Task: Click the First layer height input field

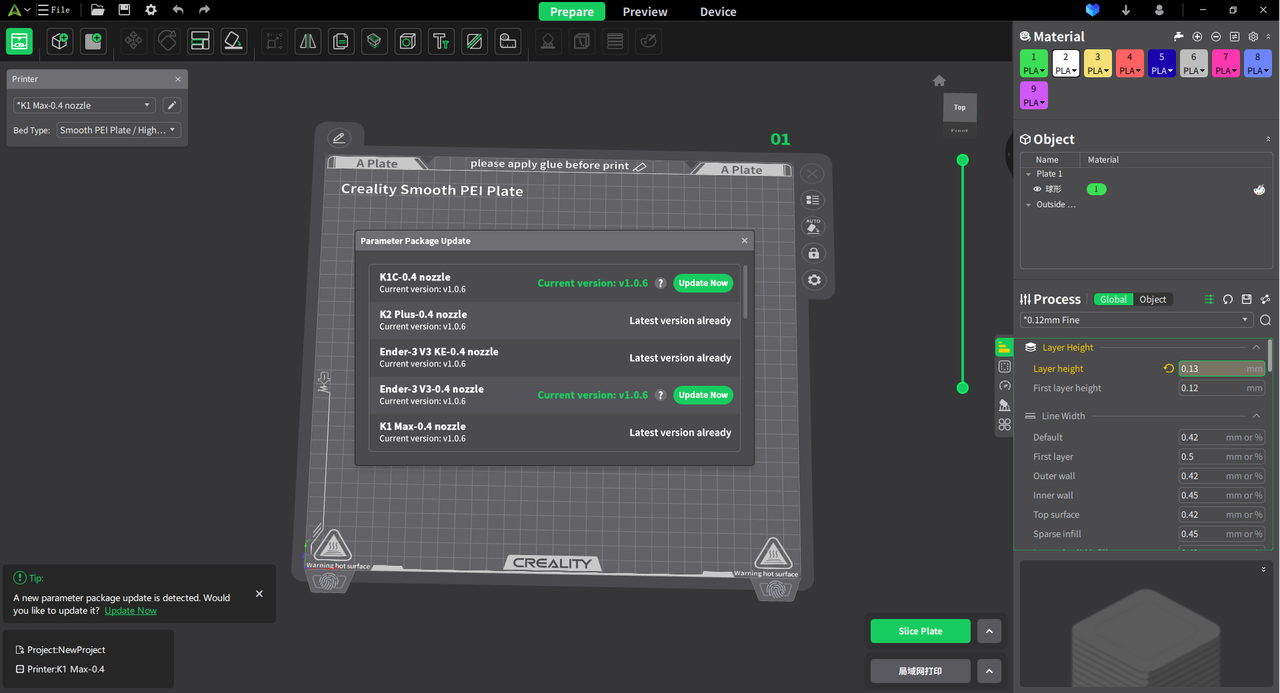Action: 1221,388
